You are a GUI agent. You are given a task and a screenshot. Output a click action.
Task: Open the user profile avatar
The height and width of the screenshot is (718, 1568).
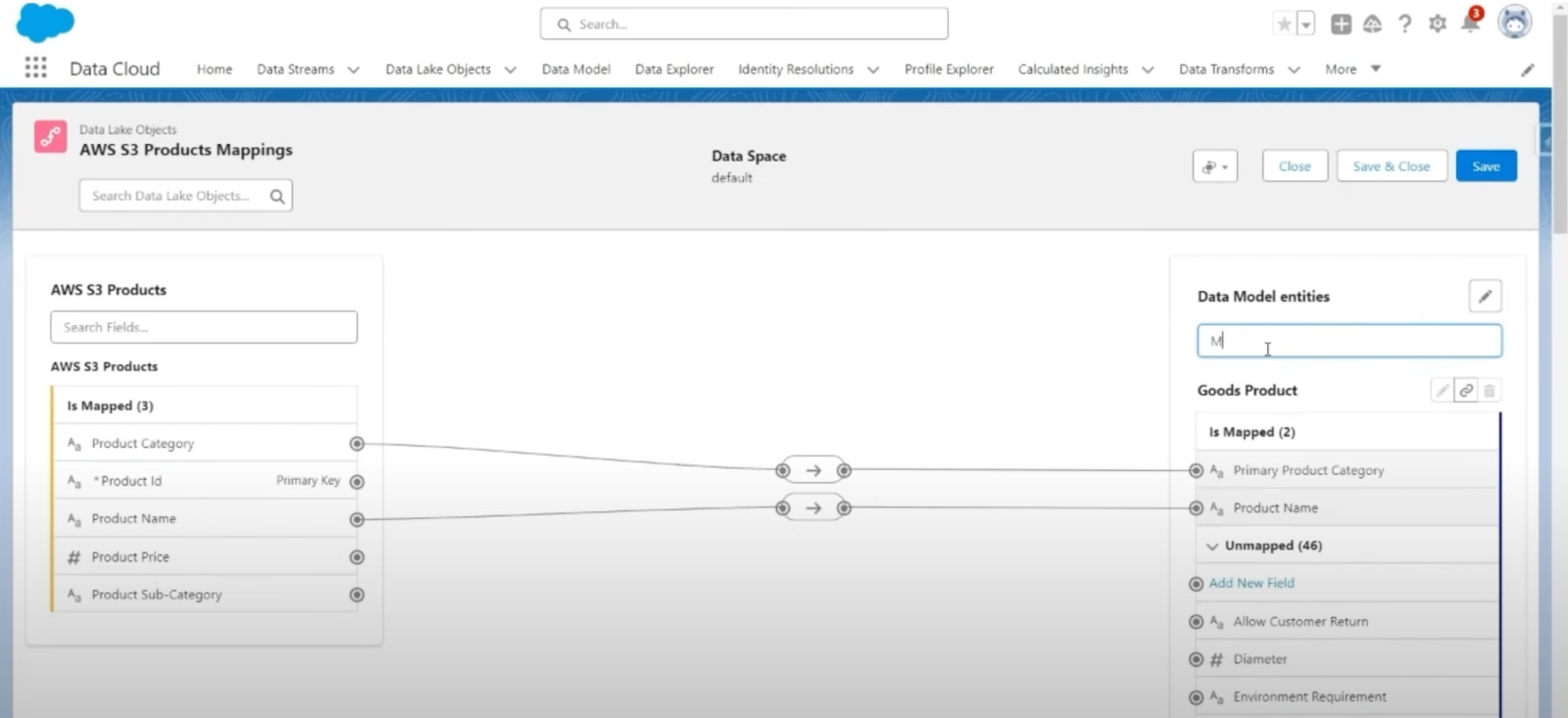pyautogui.click(x=1514, y=22)
